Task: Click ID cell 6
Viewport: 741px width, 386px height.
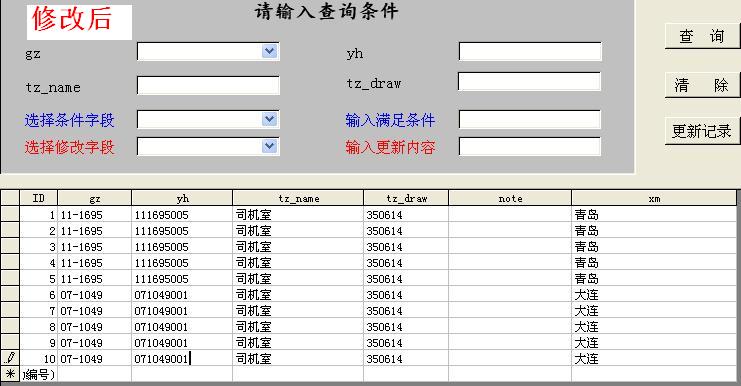Action: (x=38, y=295)
